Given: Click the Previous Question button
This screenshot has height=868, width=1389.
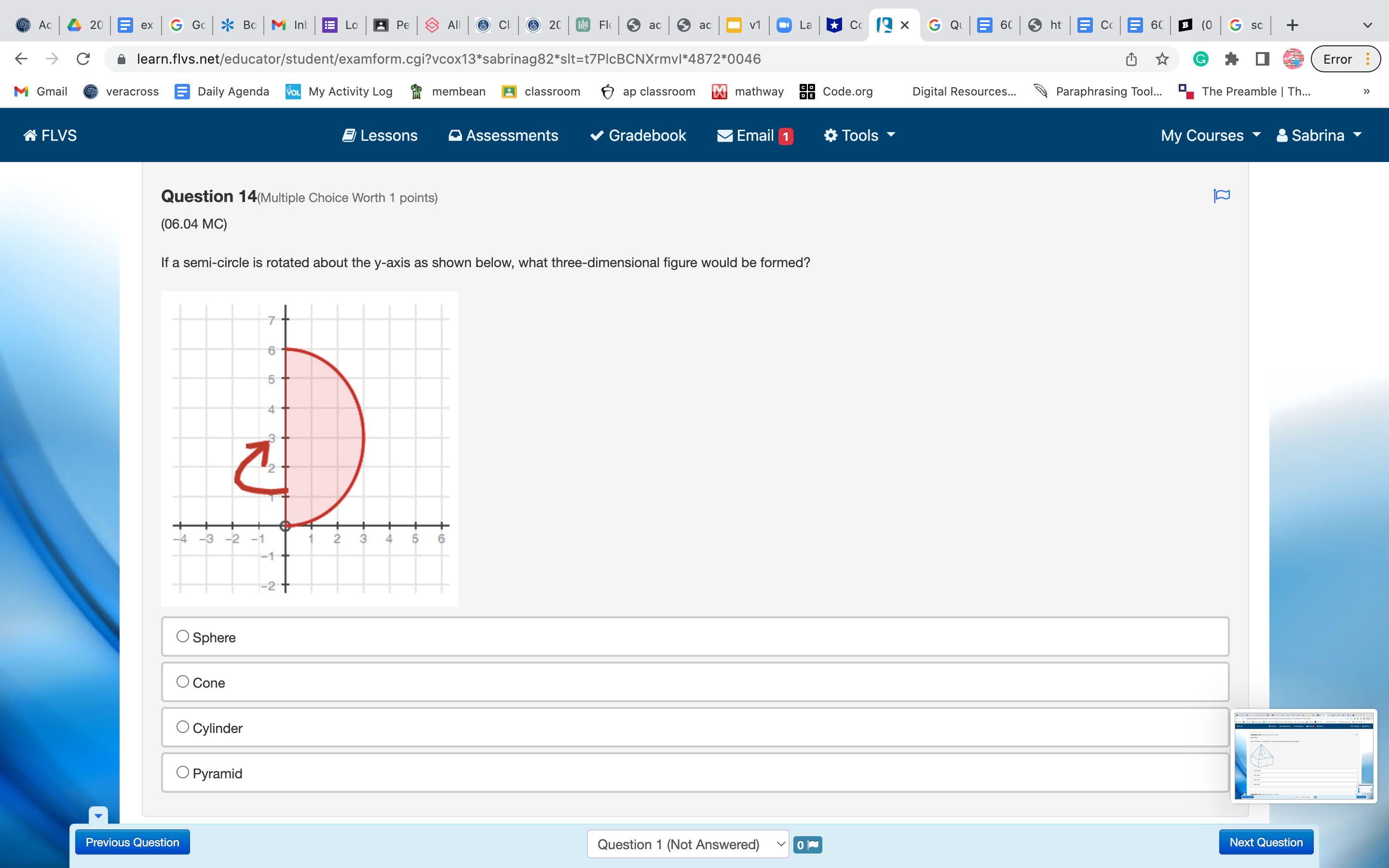Looking at the screenshot, I should click(x=133, y=842).
